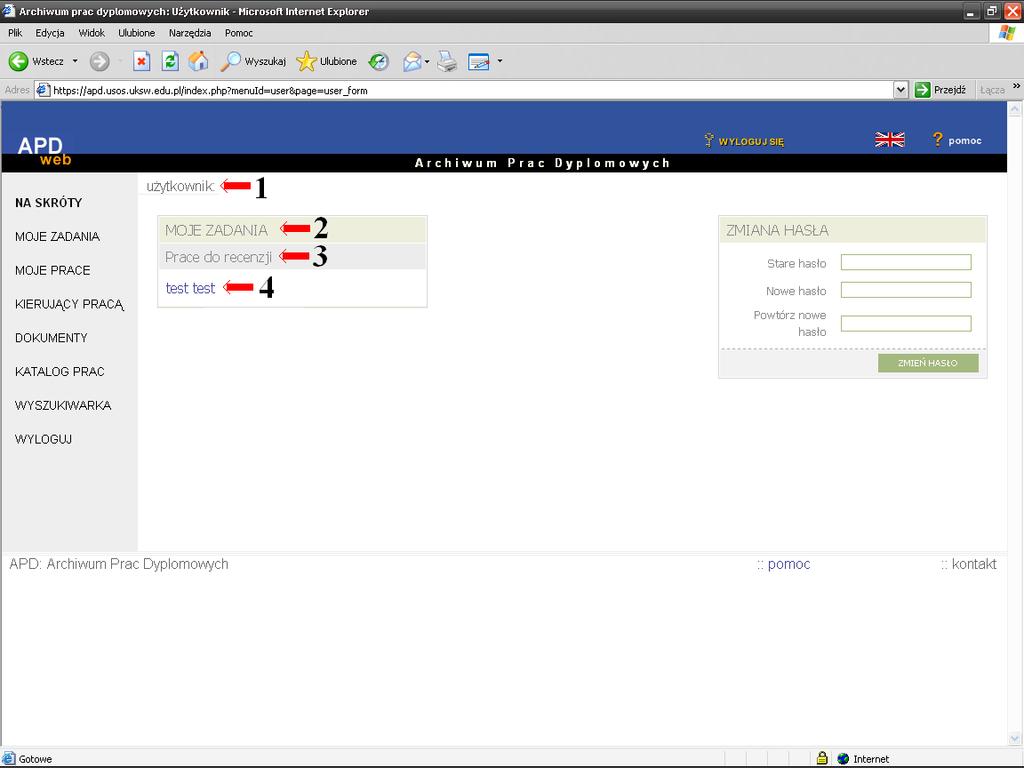Click the Gotowe status bar page icon
Screen dimensions: 1024x768
(x=8, y=758)
